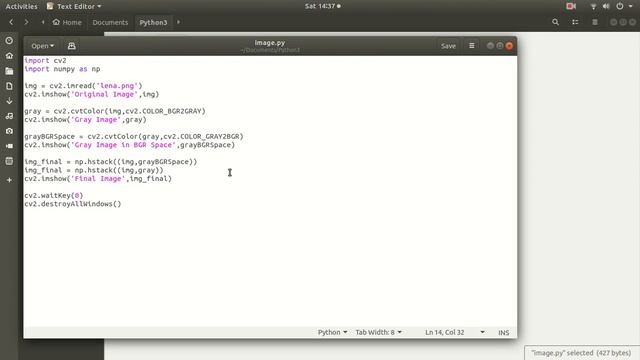This screenshot has height=360, width=640.
Task: Click the np.hstack((img,grayBGRSpace)) line
Action: [111, 162]
